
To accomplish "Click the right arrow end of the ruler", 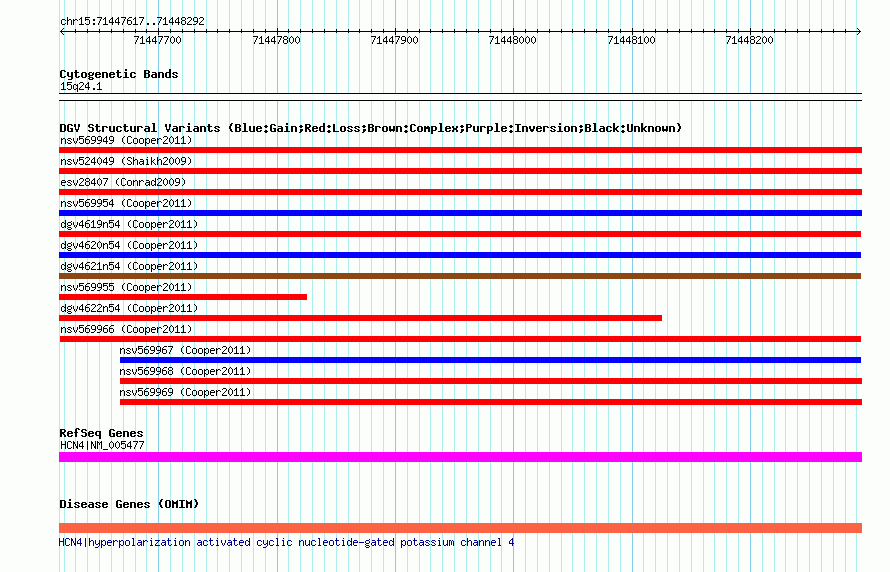I will tap(858, 31).
